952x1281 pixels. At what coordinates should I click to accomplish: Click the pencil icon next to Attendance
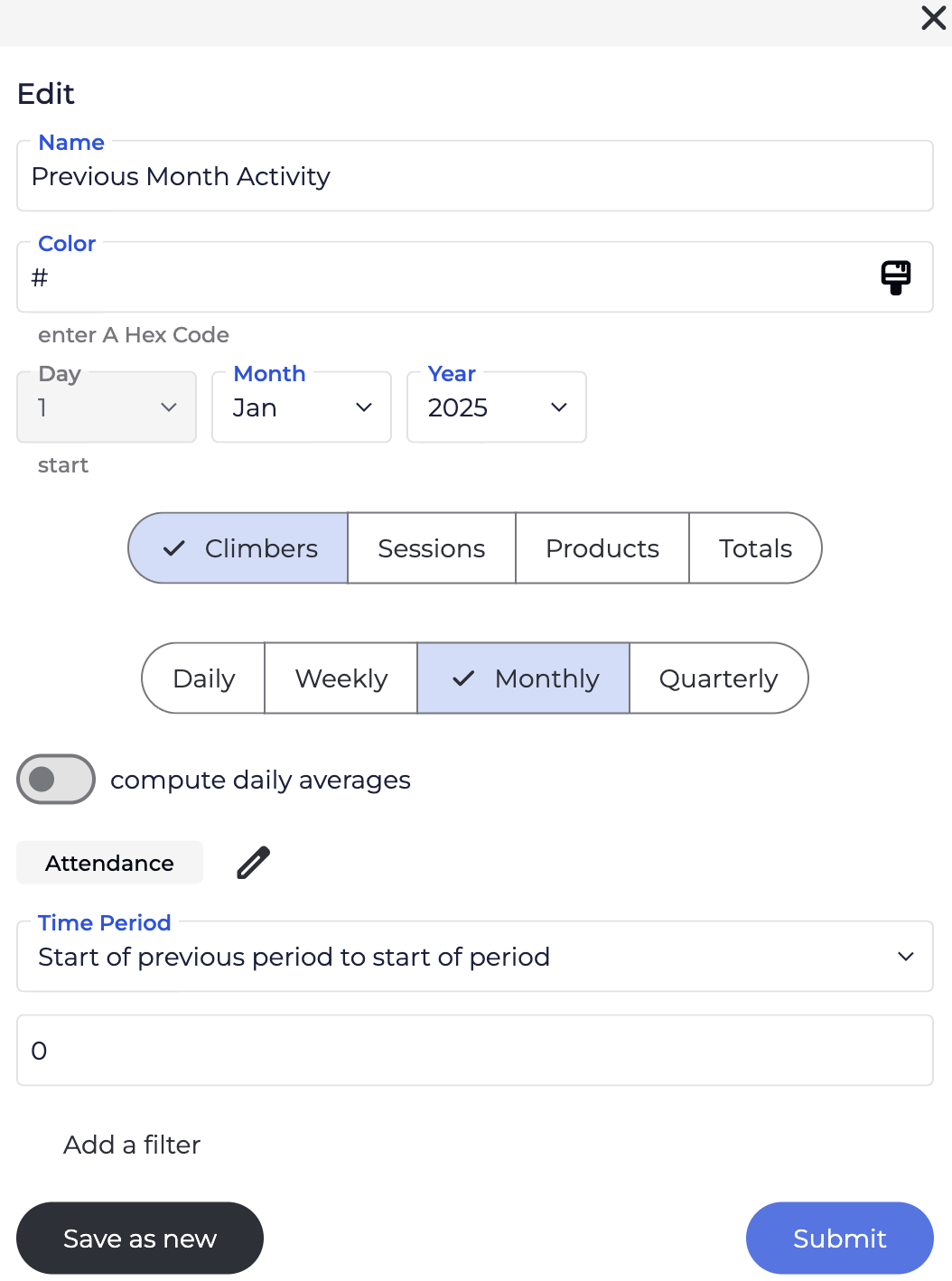pos(254,863)
